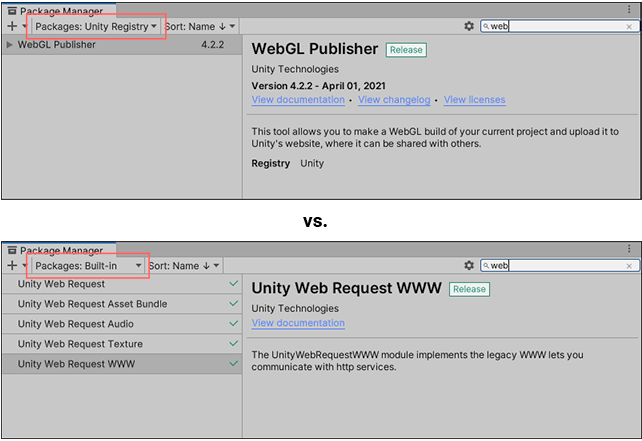Select the Unity Web Request WWW package
This screenshot has height=441, width=642.
click(122, 364)
